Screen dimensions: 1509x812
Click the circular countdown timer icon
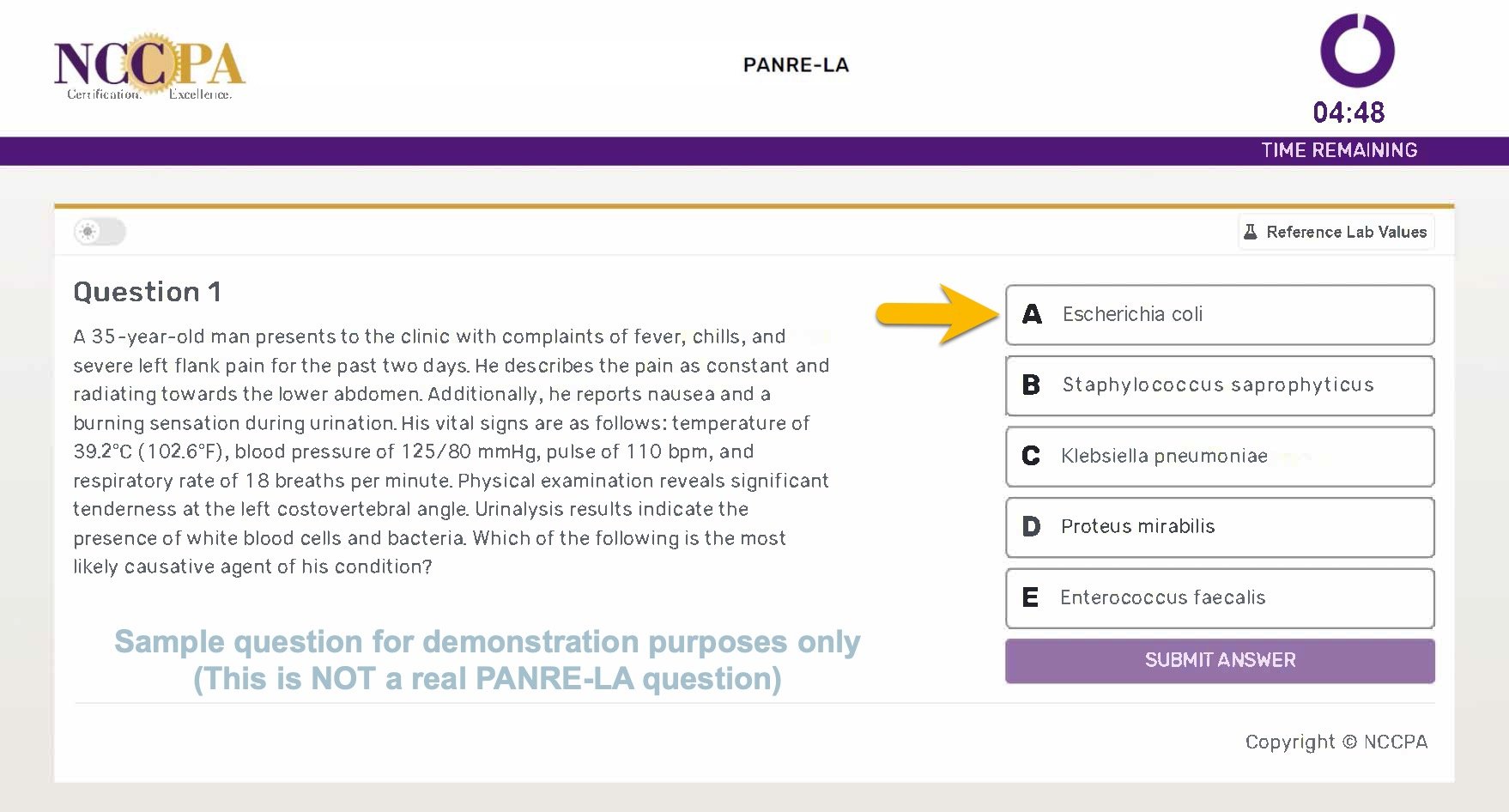point(1357,50)
